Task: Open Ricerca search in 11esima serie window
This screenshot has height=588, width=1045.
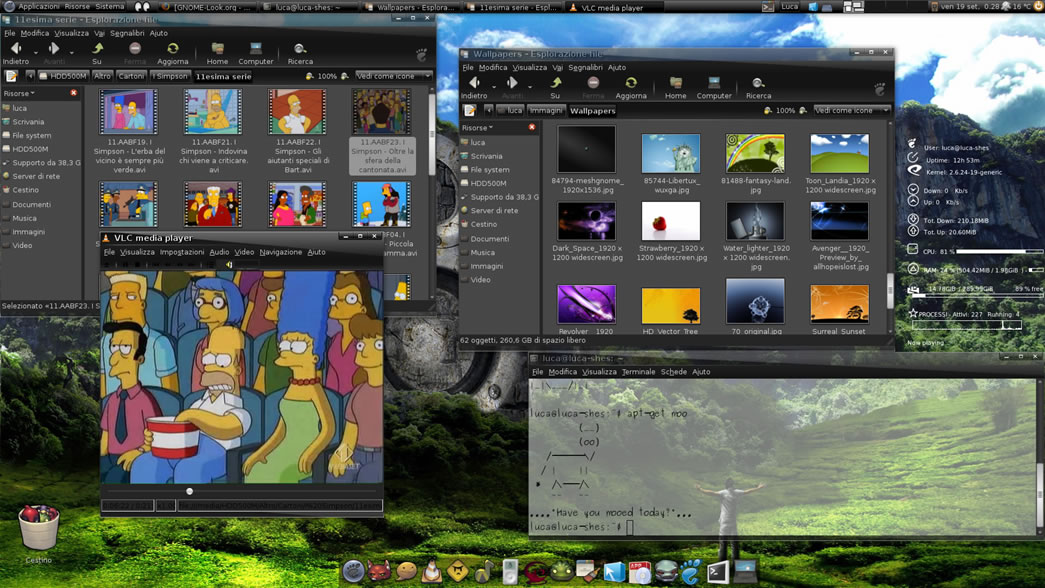Action: (x=300, y=53)
